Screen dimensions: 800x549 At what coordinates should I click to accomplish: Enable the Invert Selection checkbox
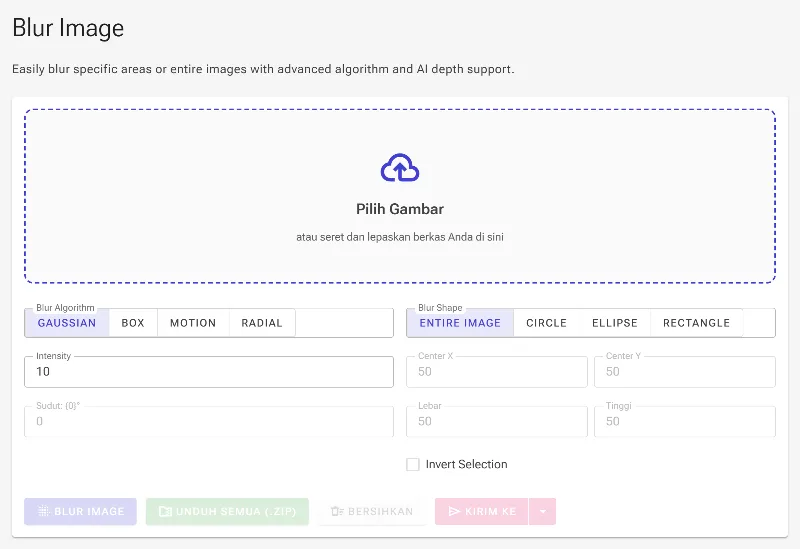pyautogui.click(x=413, y=464)
